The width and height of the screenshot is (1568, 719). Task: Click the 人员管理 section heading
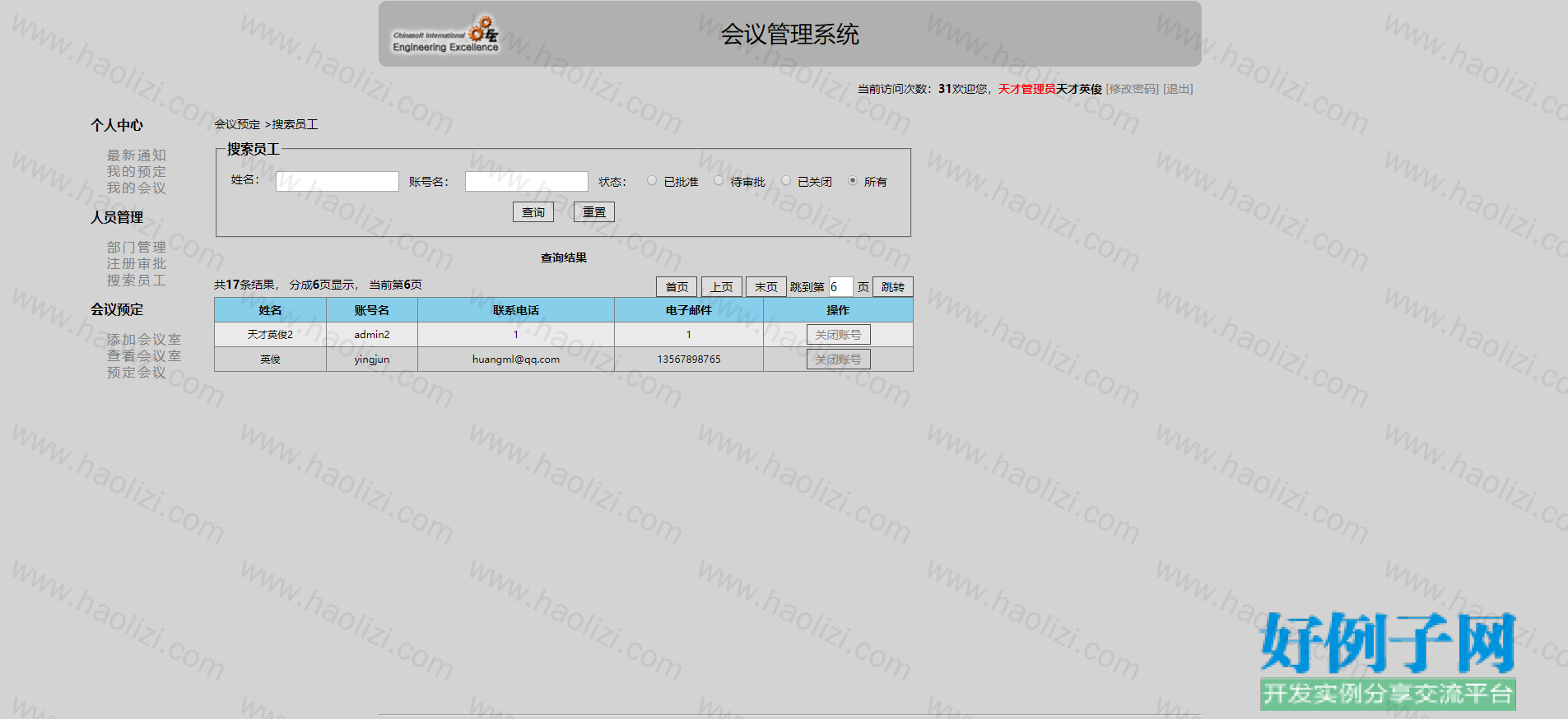tap(117, 217)
